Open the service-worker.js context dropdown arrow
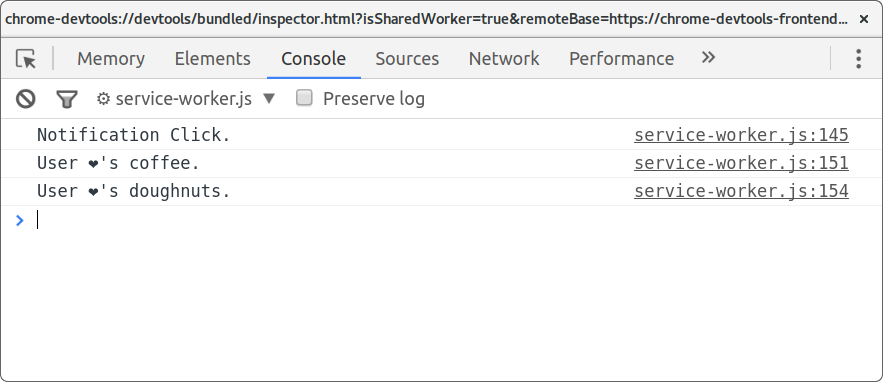The height and width of the screenshot is (382, 883). [x=269, y=99]
